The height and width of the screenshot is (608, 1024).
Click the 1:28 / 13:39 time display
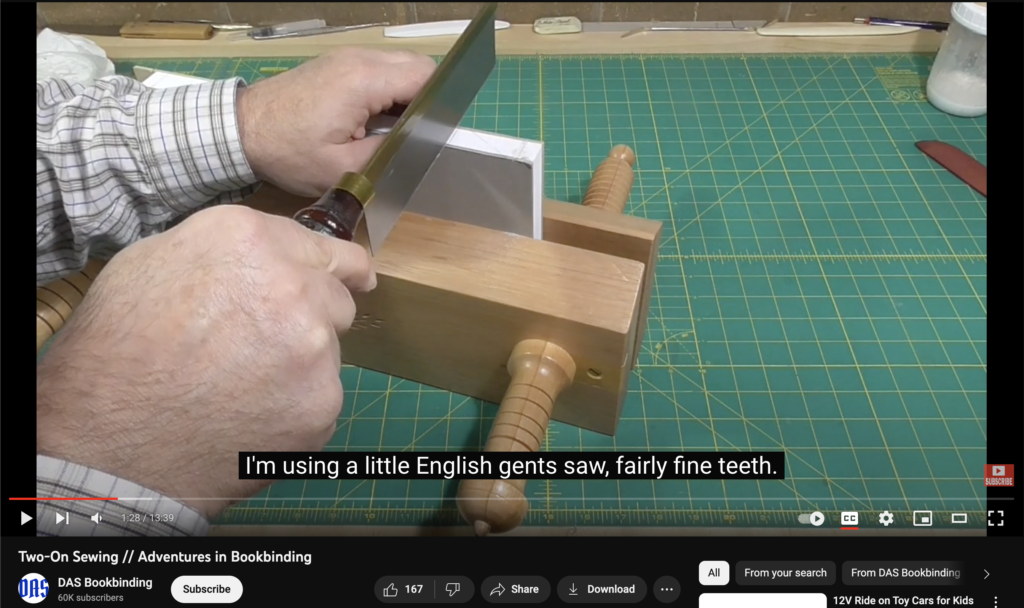(148, 518)
